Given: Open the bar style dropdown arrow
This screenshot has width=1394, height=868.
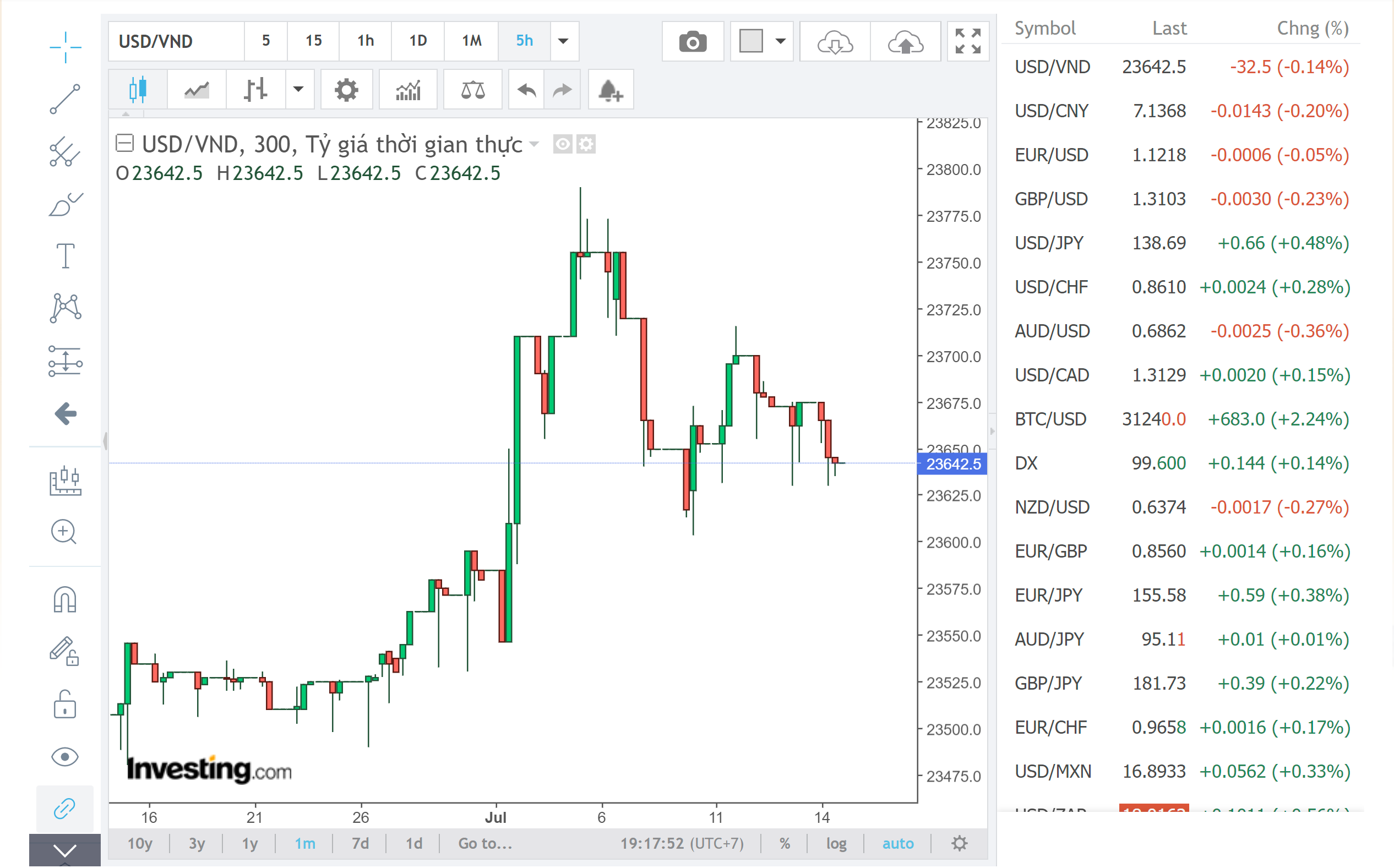Looking at the screenshot, I should pyautogui.click(x=298, y=90).
